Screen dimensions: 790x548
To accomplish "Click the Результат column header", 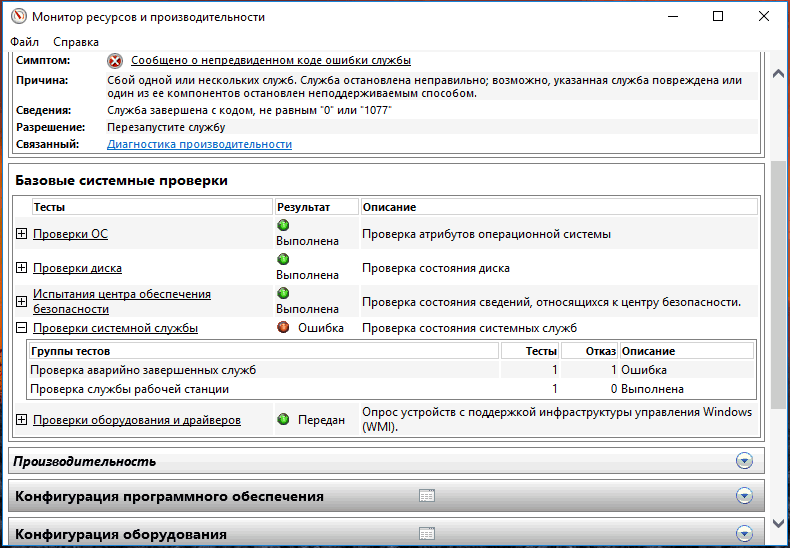I will point(303,207).
